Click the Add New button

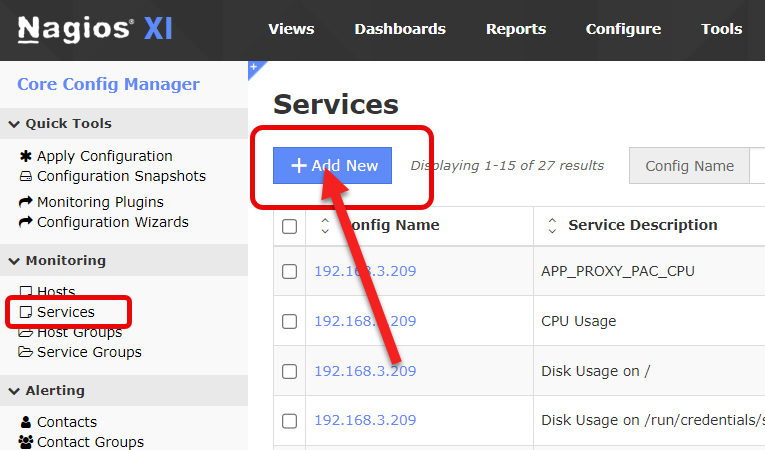click(x=333, y=166)
